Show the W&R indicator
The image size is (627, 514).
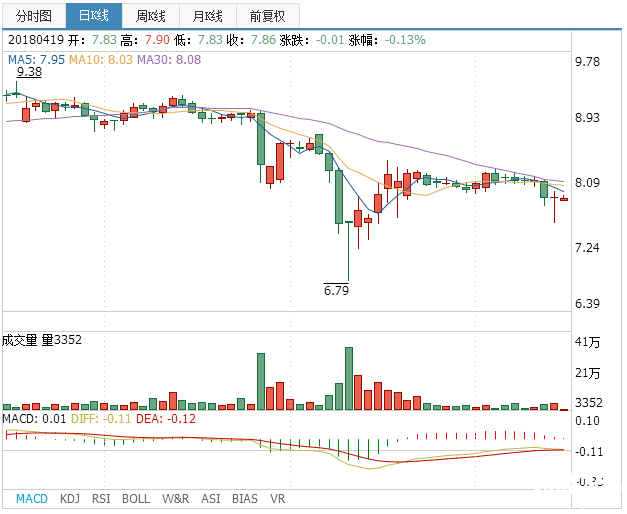(176, 499)
